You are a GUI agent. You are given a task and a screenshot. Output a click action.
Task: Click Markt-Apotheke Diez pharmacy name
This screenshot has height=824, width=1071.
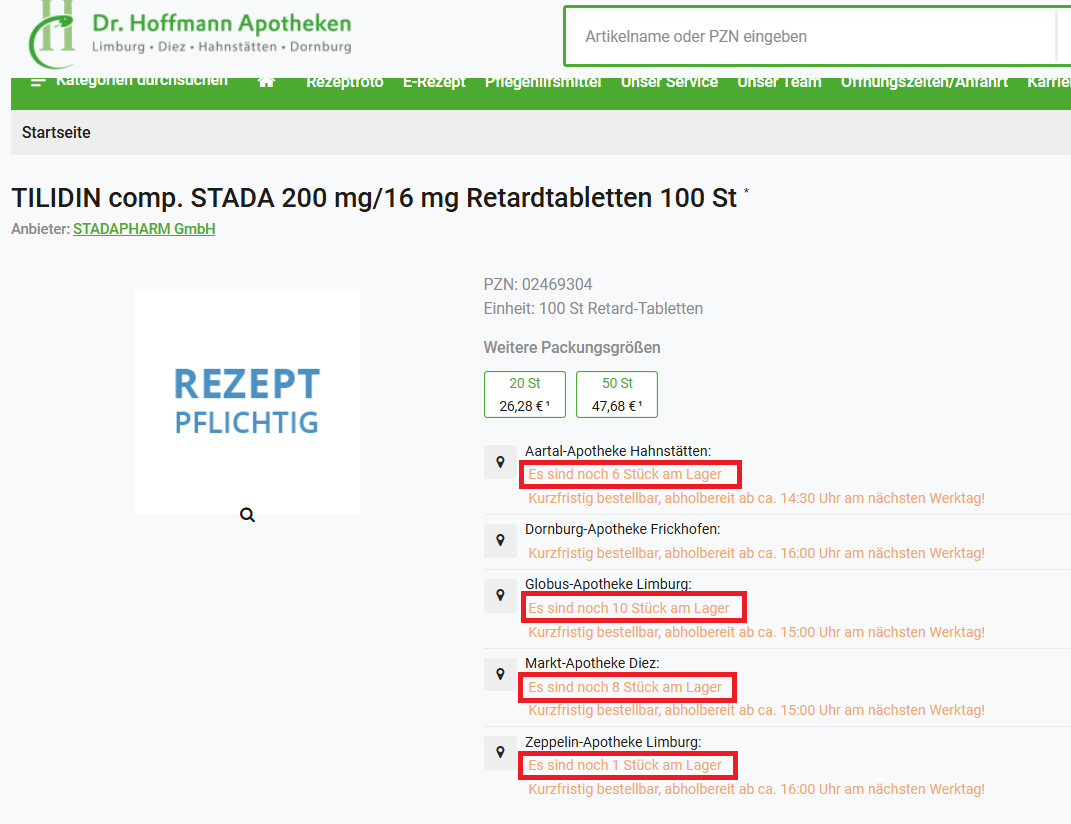click(592, 663)
